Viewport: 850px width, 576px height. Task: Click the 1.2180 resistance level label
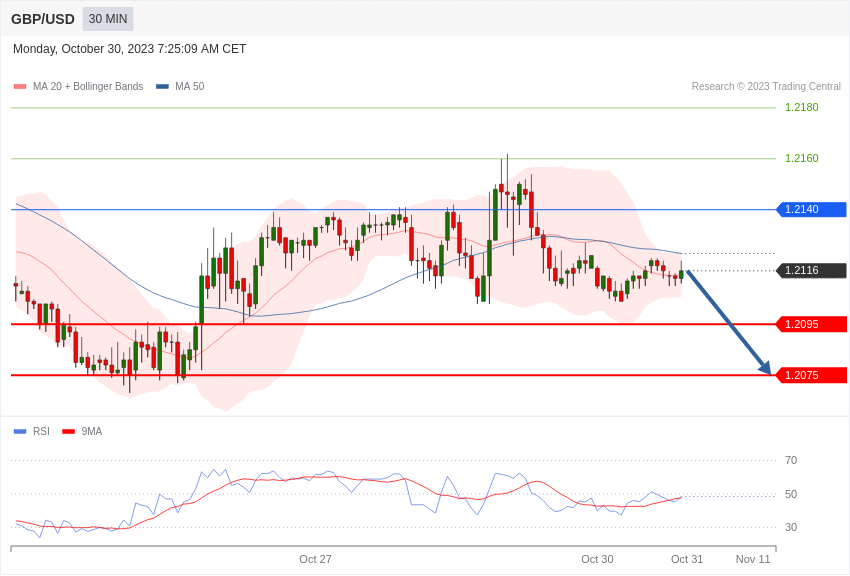click(x=802, y=107)
